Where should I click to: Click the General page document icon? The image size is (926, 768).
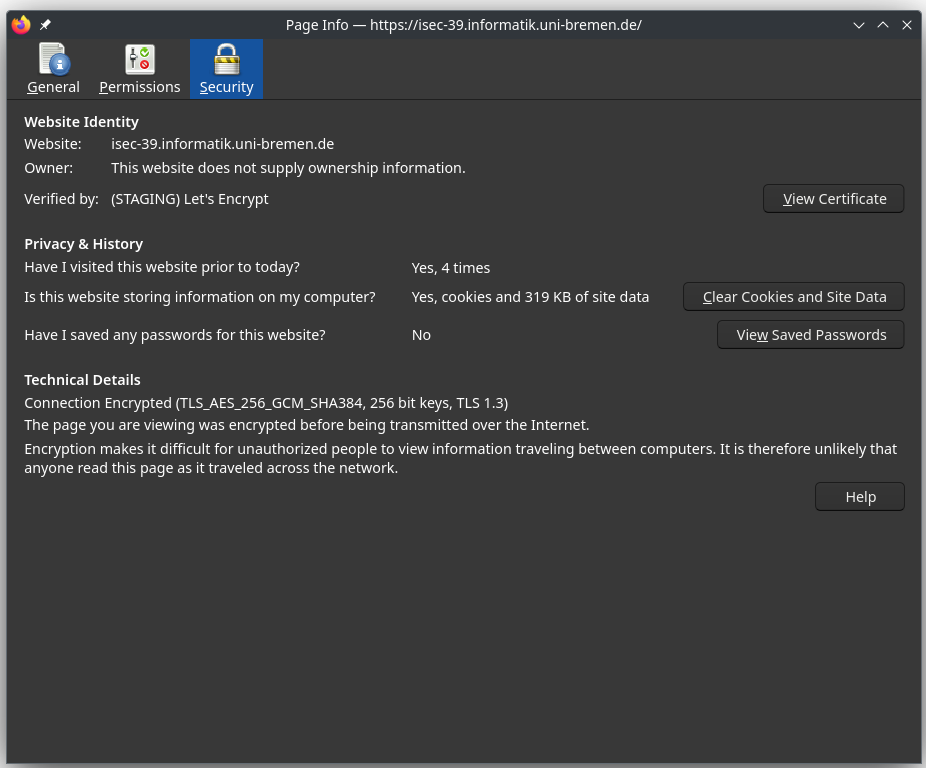(x=53, y=59)
